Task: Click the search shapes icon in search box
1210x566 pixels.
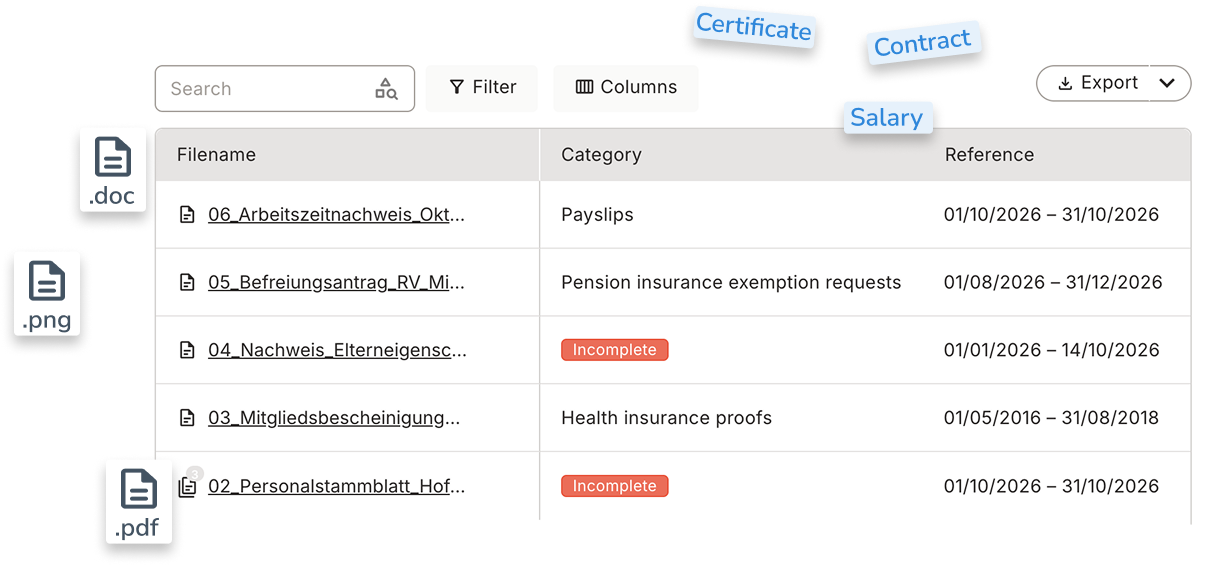Action: (x=386, y=89)
